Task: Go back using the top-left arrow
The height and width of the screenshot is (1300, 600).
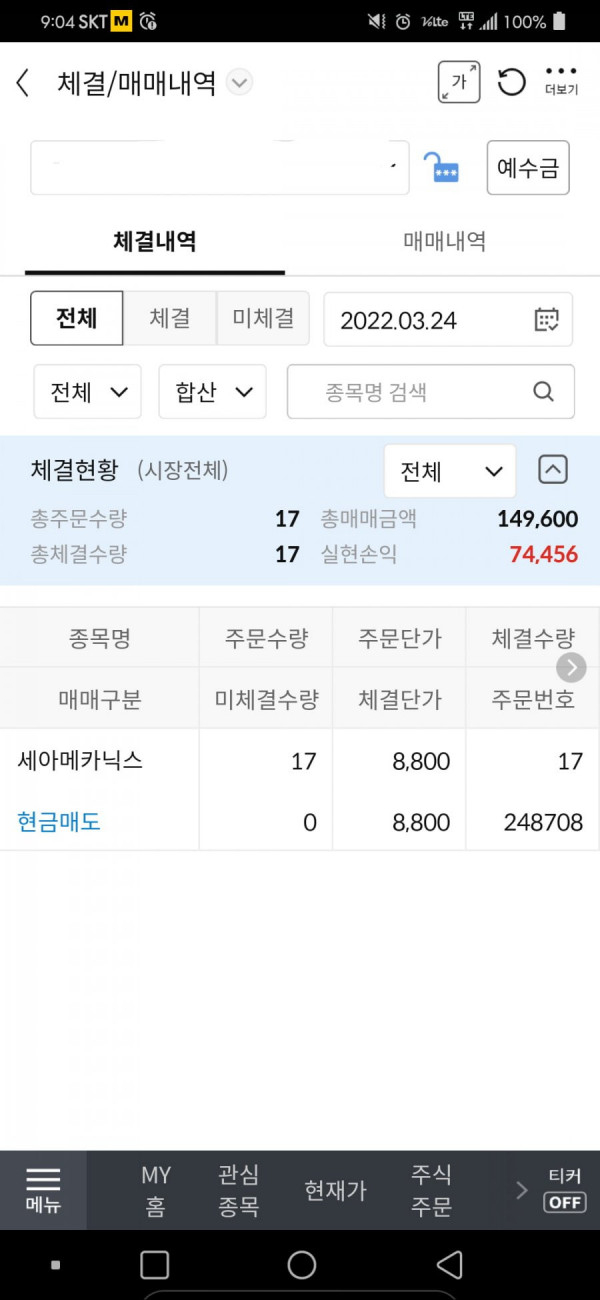Action: click(23, 83)
